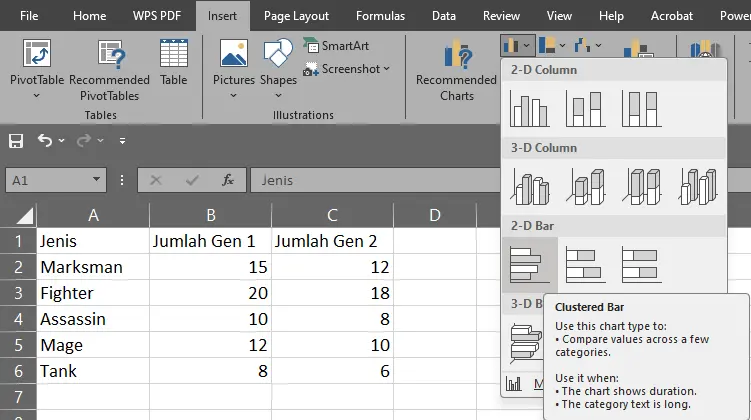The height and width of the screenshot is (420, 751).
Task: Select column B header
Action: tap(211, 216)
